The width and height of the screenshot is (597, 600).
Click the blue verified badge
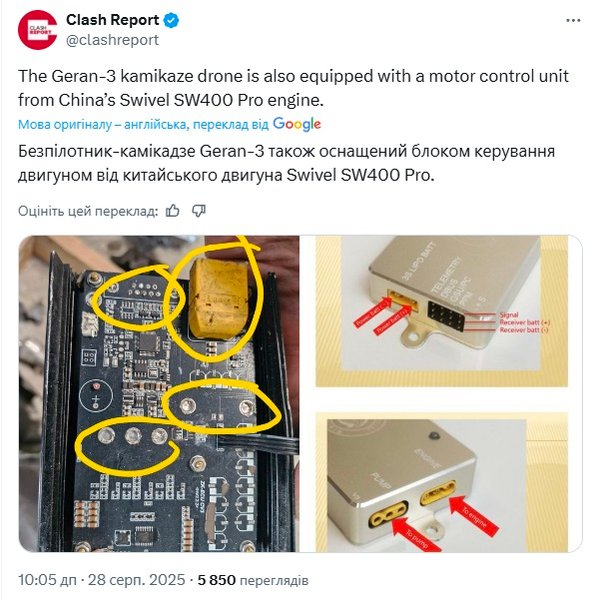point(171,20)
